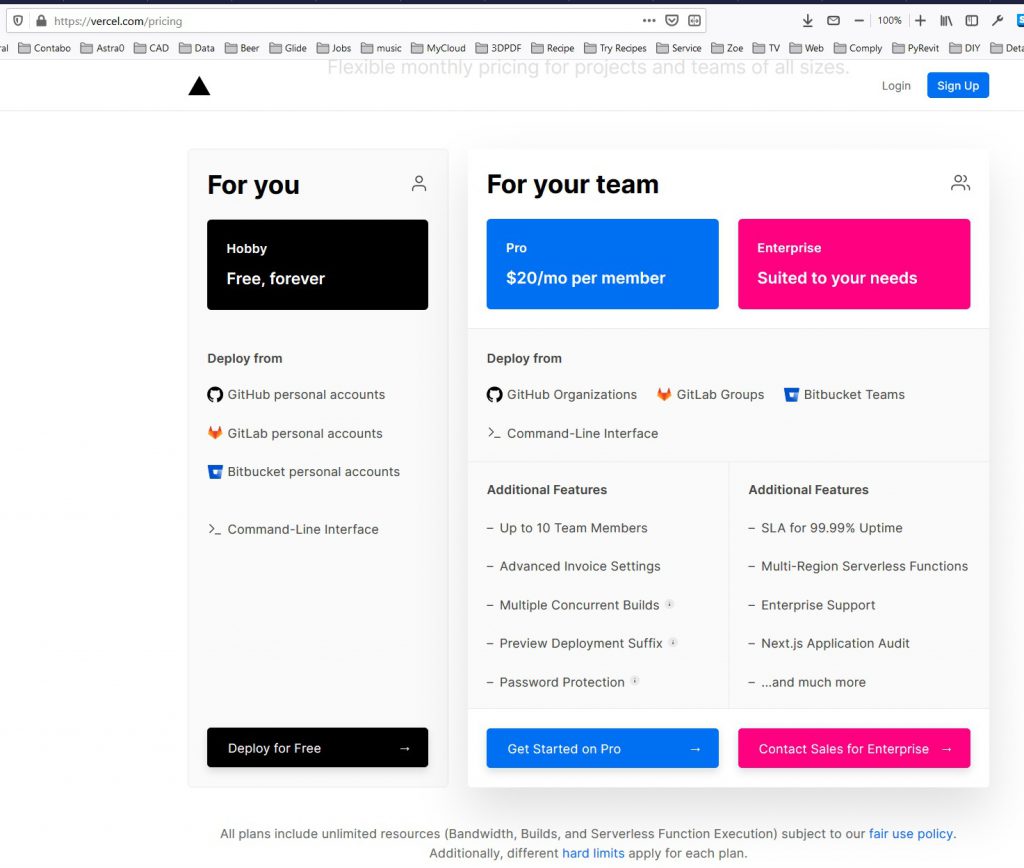Open the Jobs bookmark folder
This screenshot has width=1024, height=868.
[333, 48]
